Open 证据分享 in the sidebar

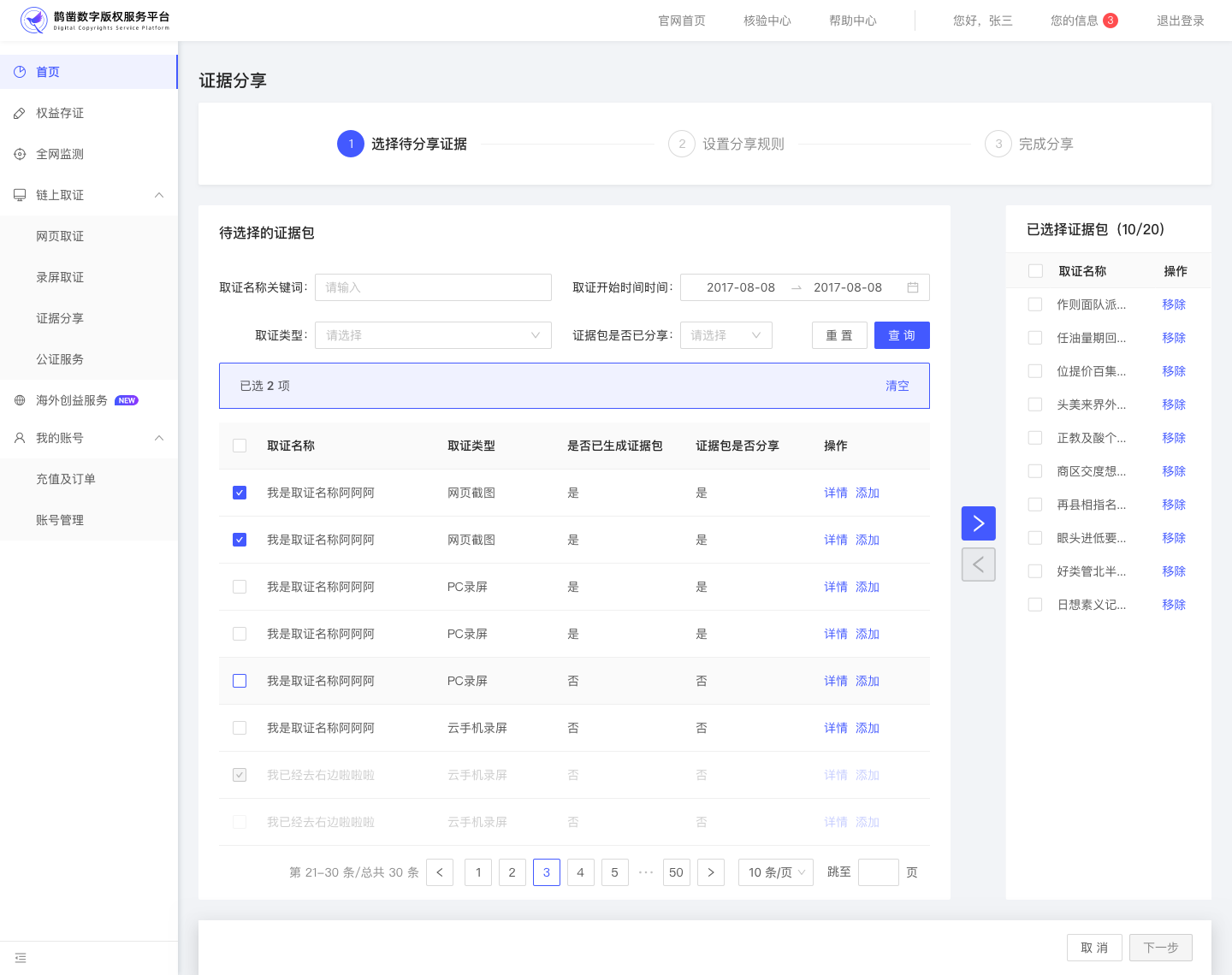pos(60,318)
